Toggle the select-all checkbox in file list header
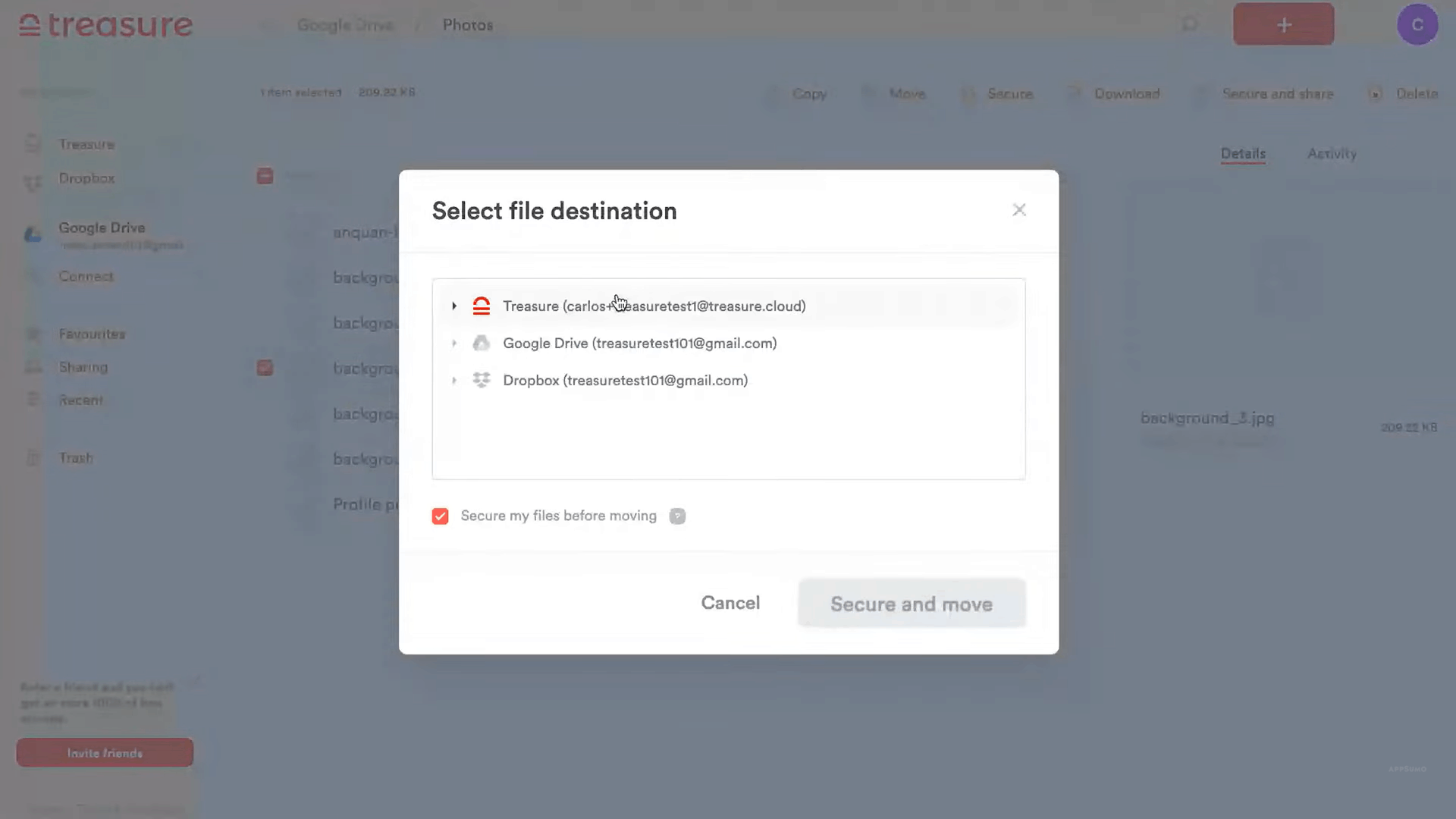Screen dimensions: 1456x819 click(x=265, y=176)
